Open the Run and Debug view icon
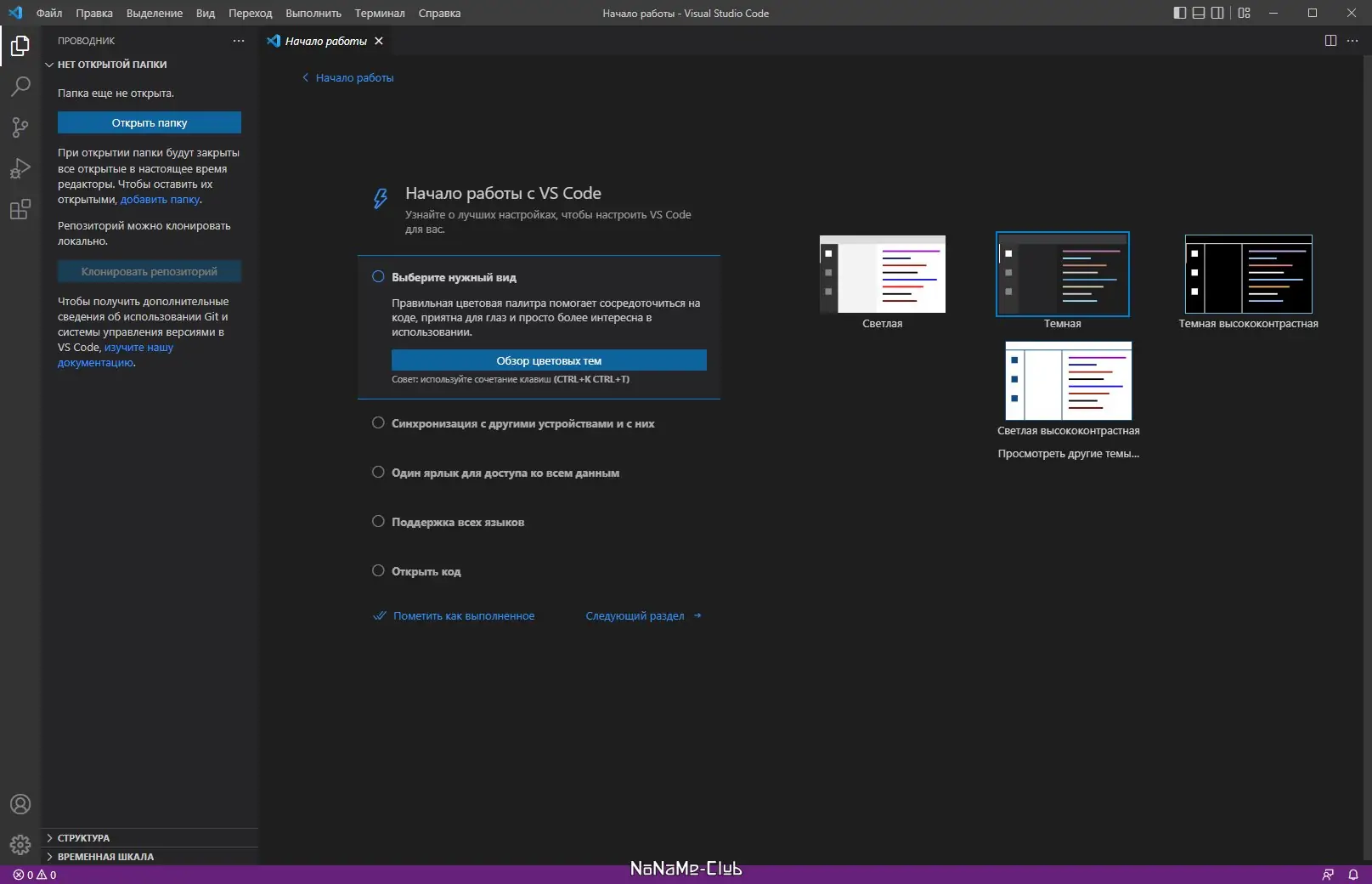The width and height of the screenshot is (1372, 884). (20, 168)
